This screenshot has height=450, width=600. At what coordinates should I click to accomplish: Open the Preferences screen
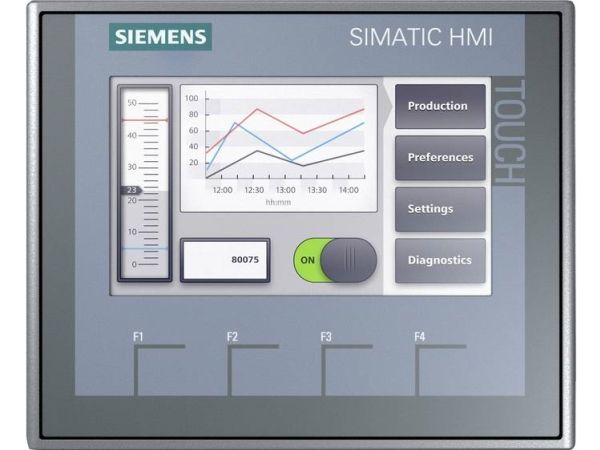pos(440,157)
